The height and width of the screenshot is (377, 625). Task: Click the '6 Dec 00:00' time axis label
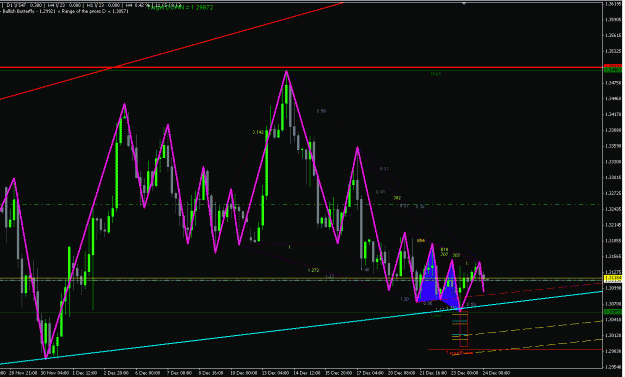click(147, 373)
